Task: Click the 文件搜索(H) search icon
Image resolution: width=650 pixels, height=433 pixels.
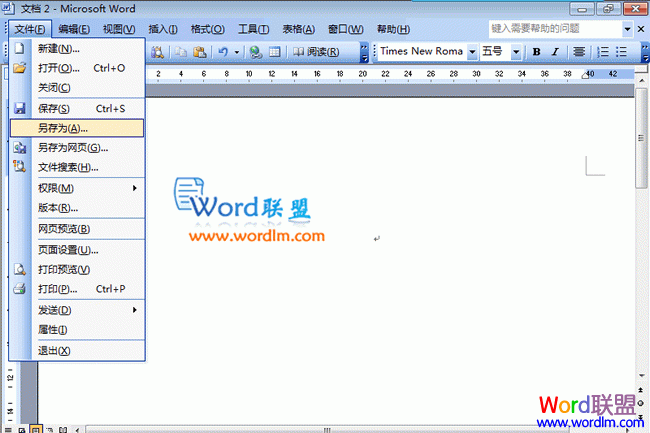Action: pos(19,167)
